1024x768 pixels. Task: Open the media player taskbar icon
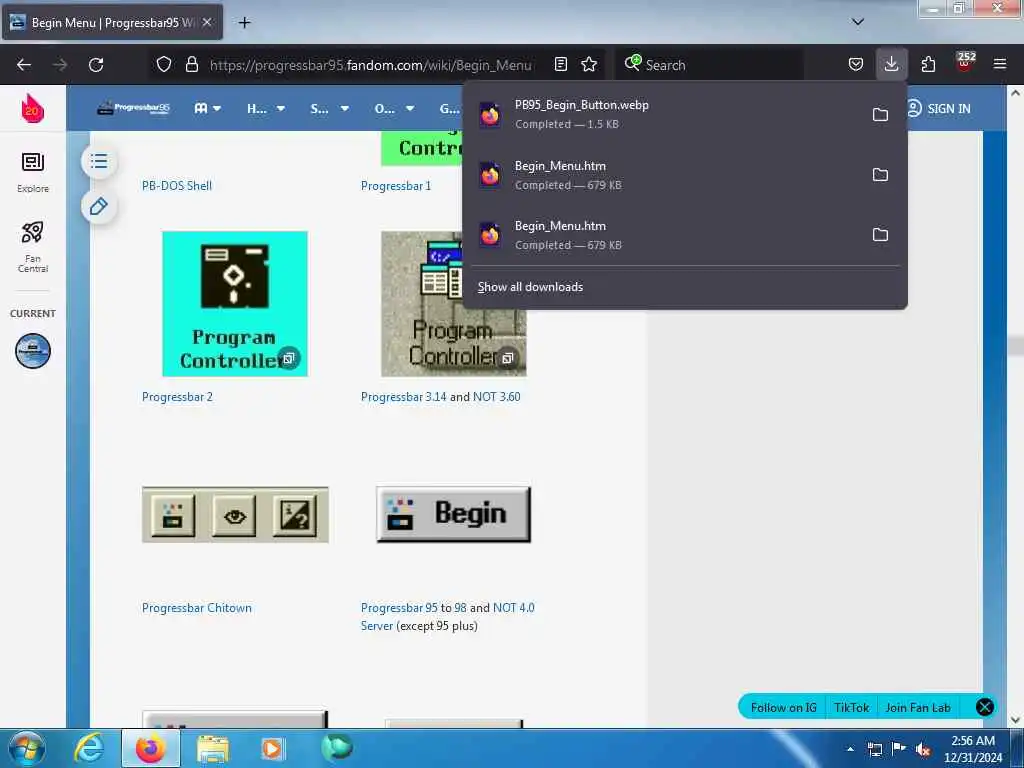[x=272, y=748]
